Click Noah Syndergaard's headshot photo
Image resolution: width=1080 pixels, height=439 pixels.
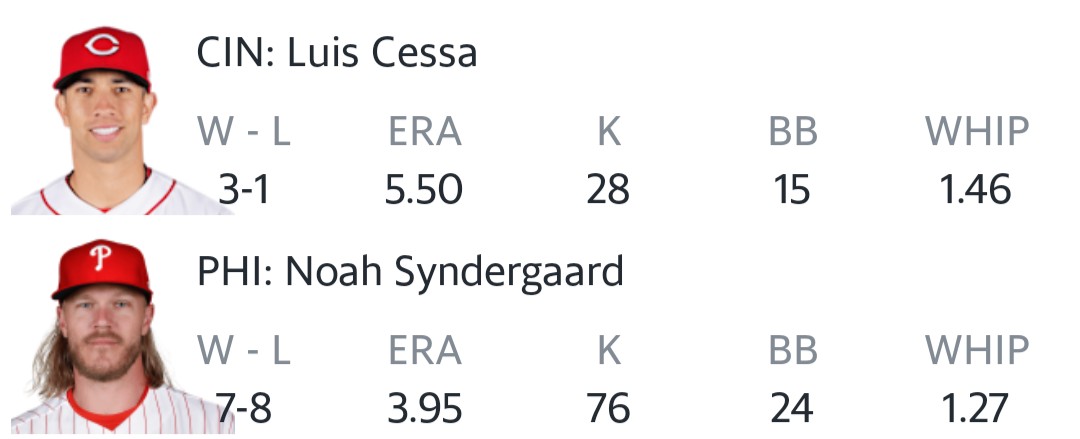coord(103,335)
